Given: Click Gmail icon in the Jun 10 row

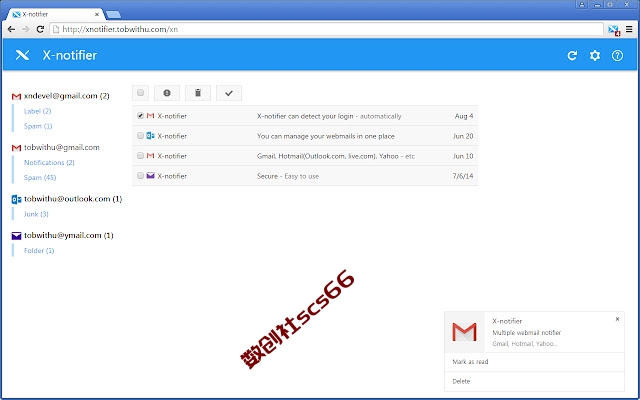Looking at the screenshot, I should tap(150, 156).
